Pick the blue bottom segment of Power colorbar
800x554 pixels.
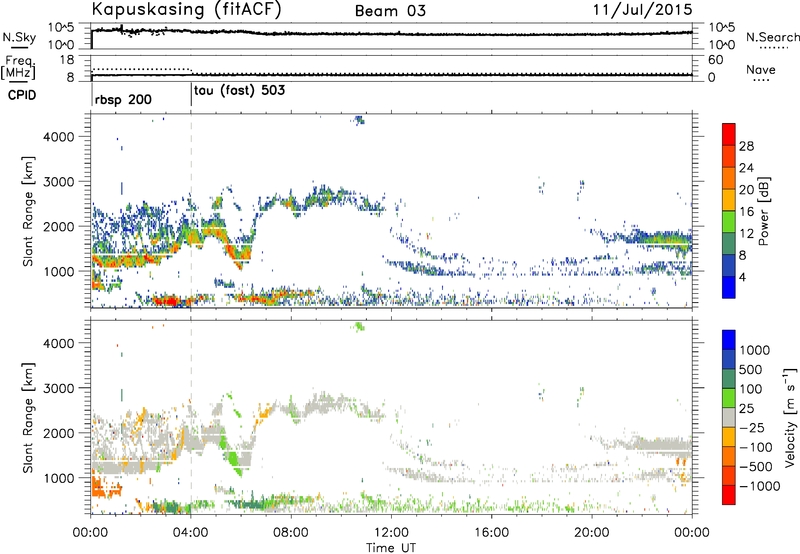[729, 287]
